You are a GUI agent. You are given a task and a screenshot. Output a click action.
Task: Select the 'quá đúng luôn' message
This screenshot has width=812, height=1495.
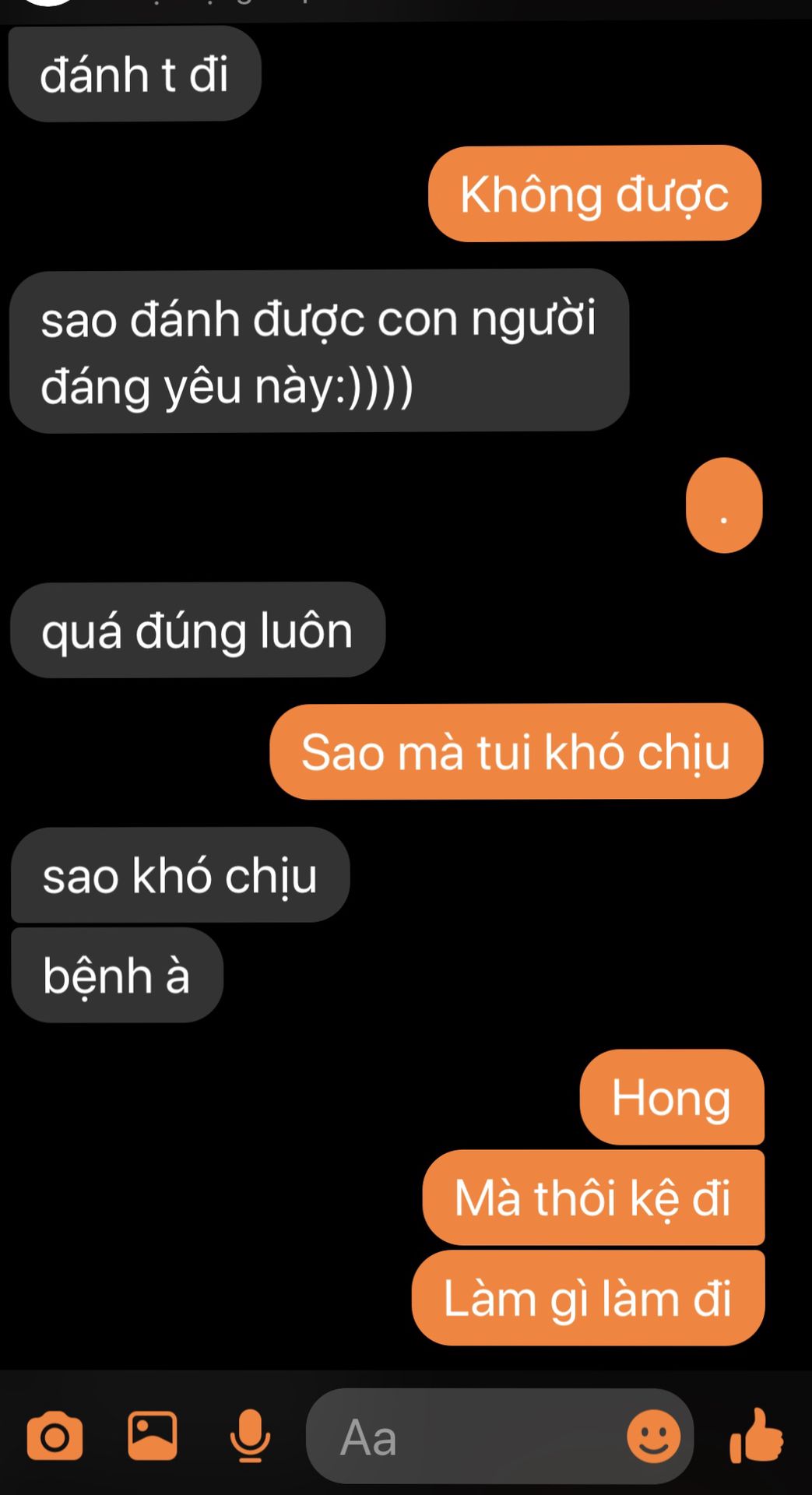pos(198,630)
